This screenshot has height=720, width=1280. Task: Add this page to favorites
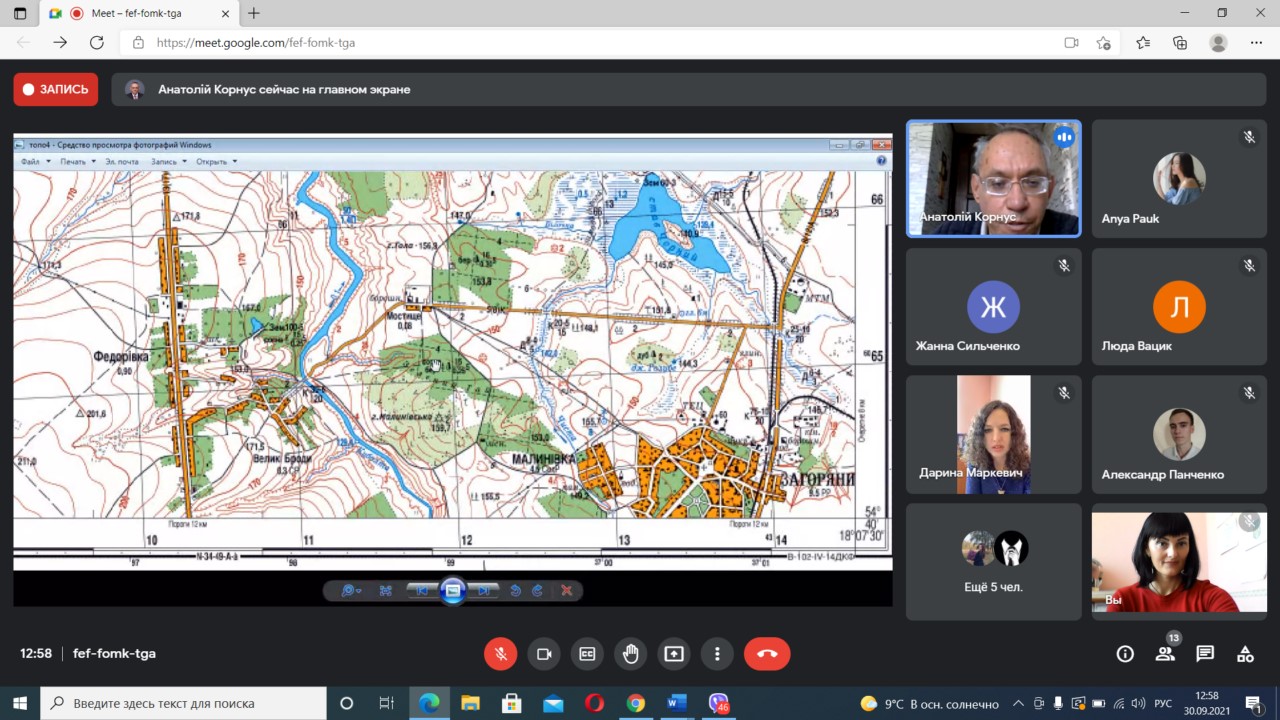(x=1103, y=43)
